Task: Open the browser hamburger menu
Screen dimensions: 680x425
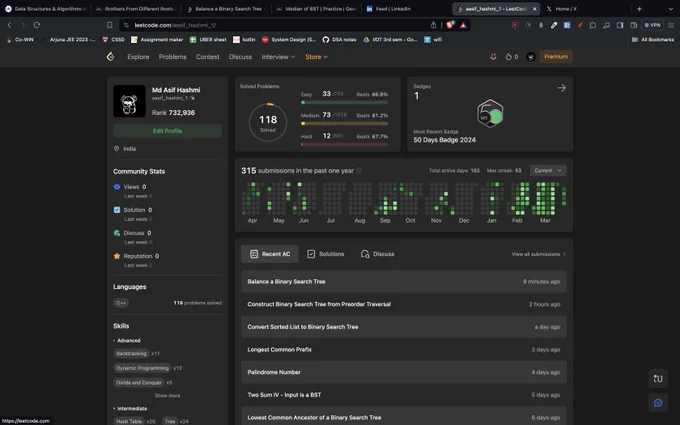Action: pos(671,25)
